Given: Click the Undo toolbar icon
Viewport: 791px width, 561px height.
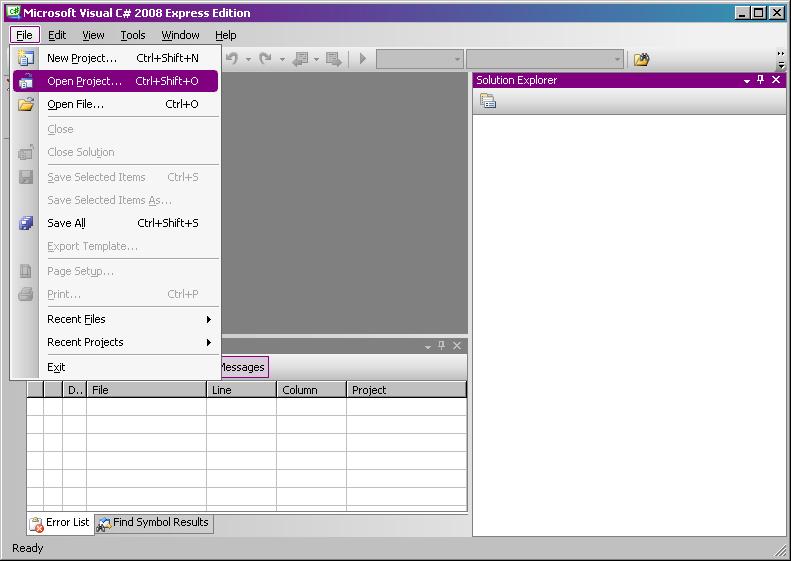Looking at the screenshot, I should 232,59.
